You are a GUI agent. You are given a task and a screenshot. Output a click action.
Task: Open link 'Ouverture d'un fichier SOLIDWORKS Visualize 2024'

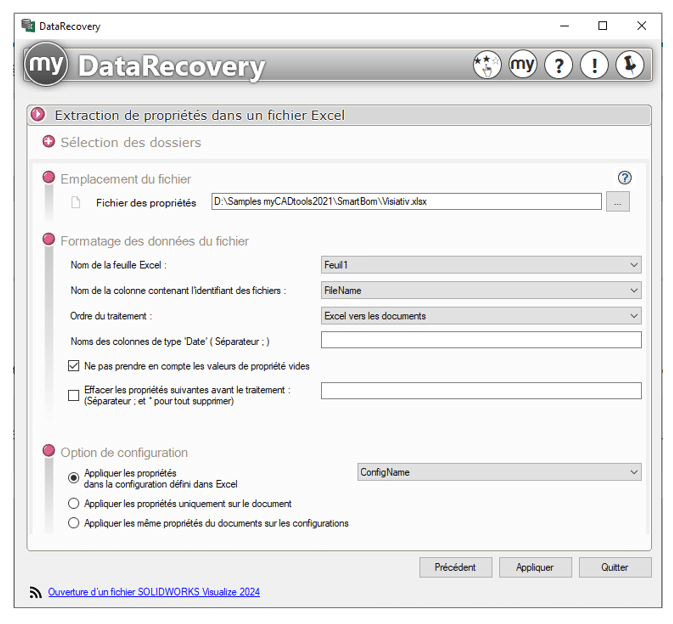click(154, 592)
